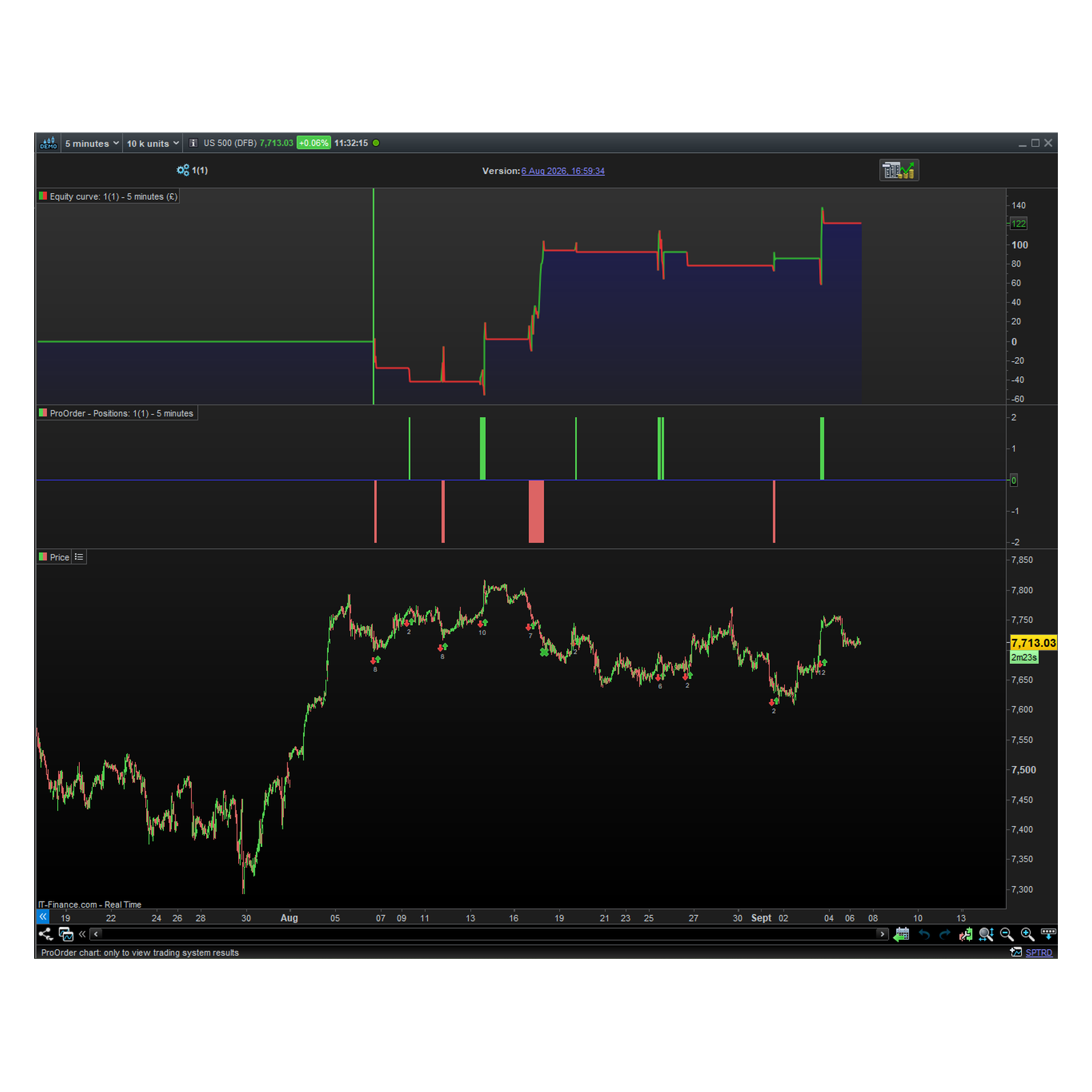Maximize the chart window
The width and height of the screenshot is (1092, 1092).
(1035, 143)
